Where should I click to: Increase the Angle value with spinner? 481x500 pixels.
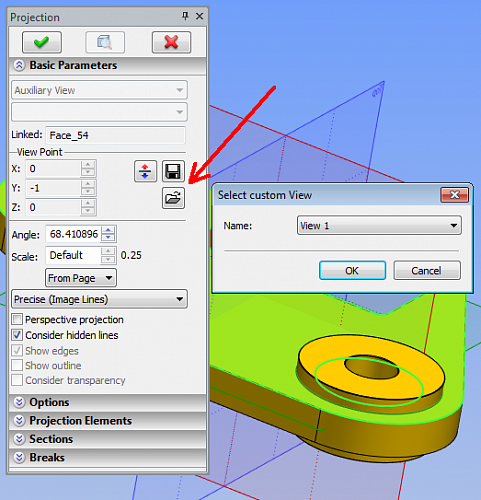(x=108, y=230)
